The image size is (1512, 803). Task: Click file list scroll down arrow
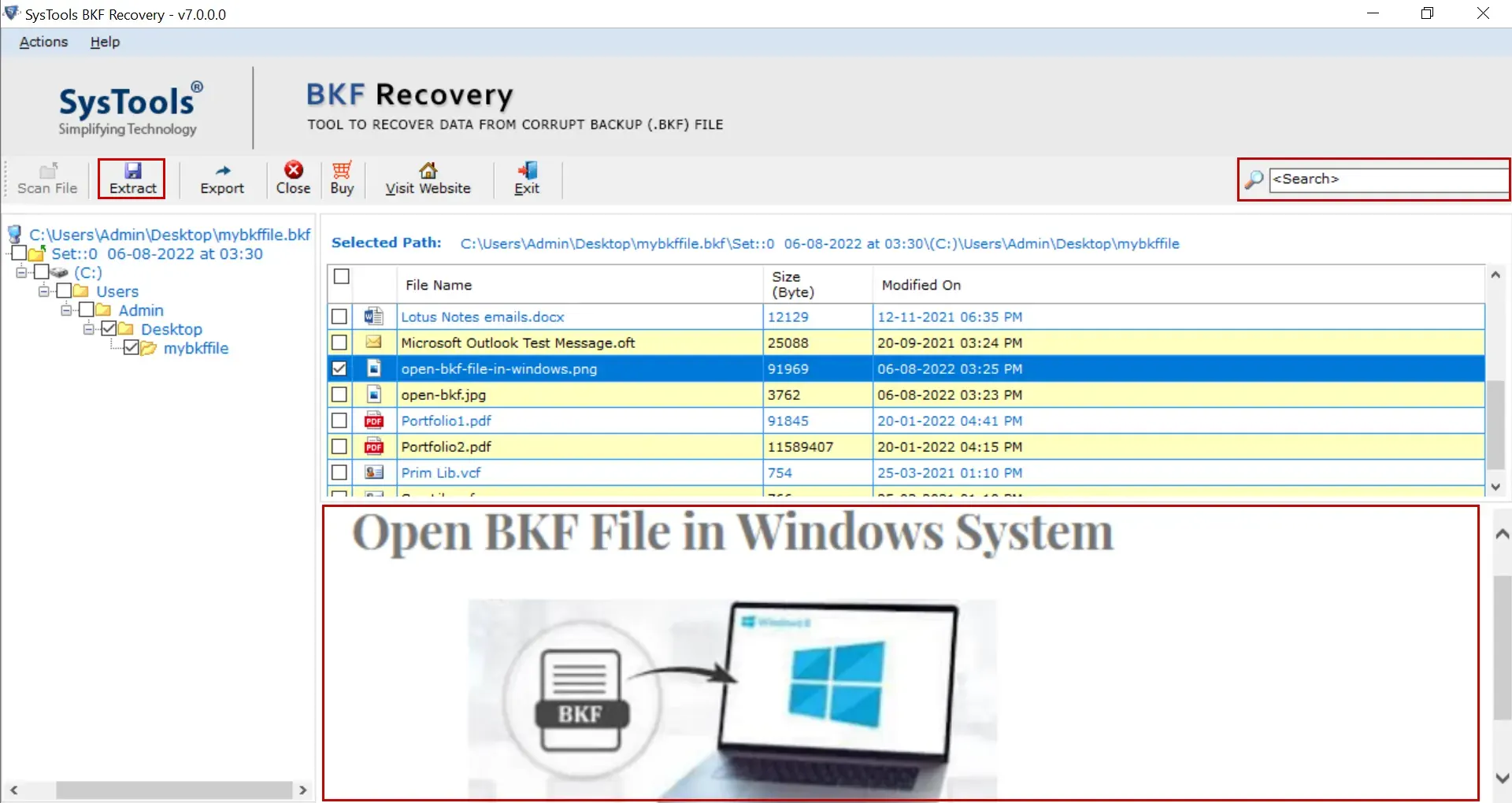(x=1495, y=487)
